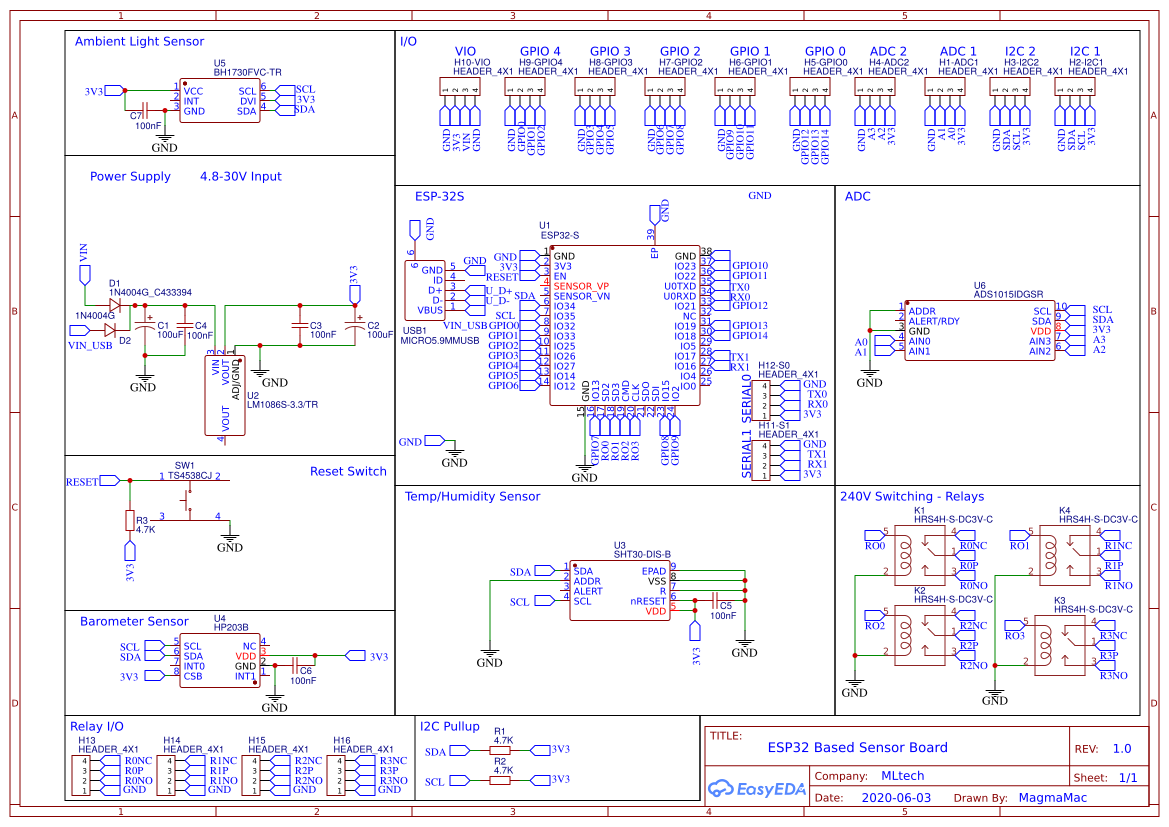Click the "Power Supply" section label

tap(130, 177)
